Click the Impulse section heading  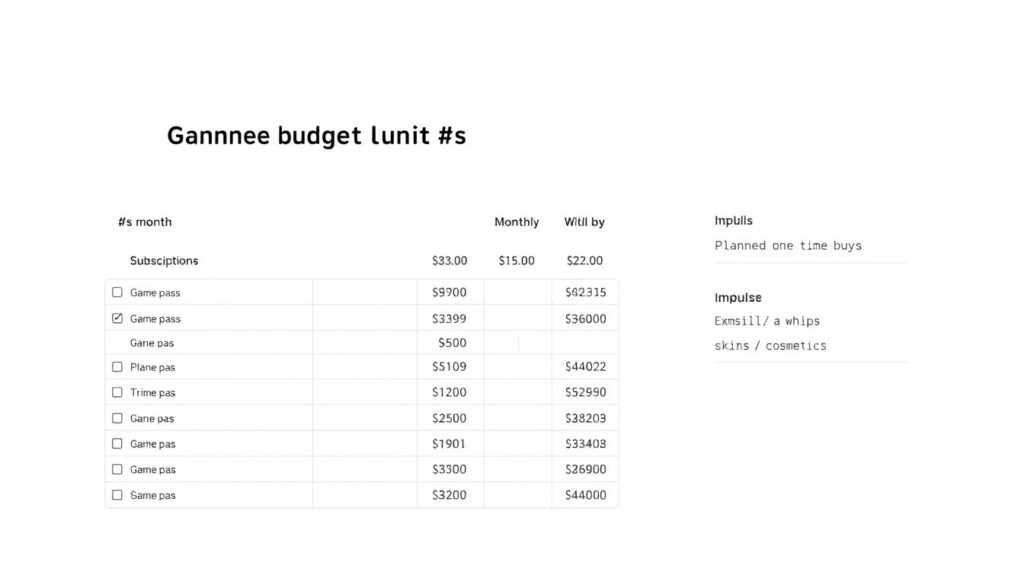coord(738,297)
